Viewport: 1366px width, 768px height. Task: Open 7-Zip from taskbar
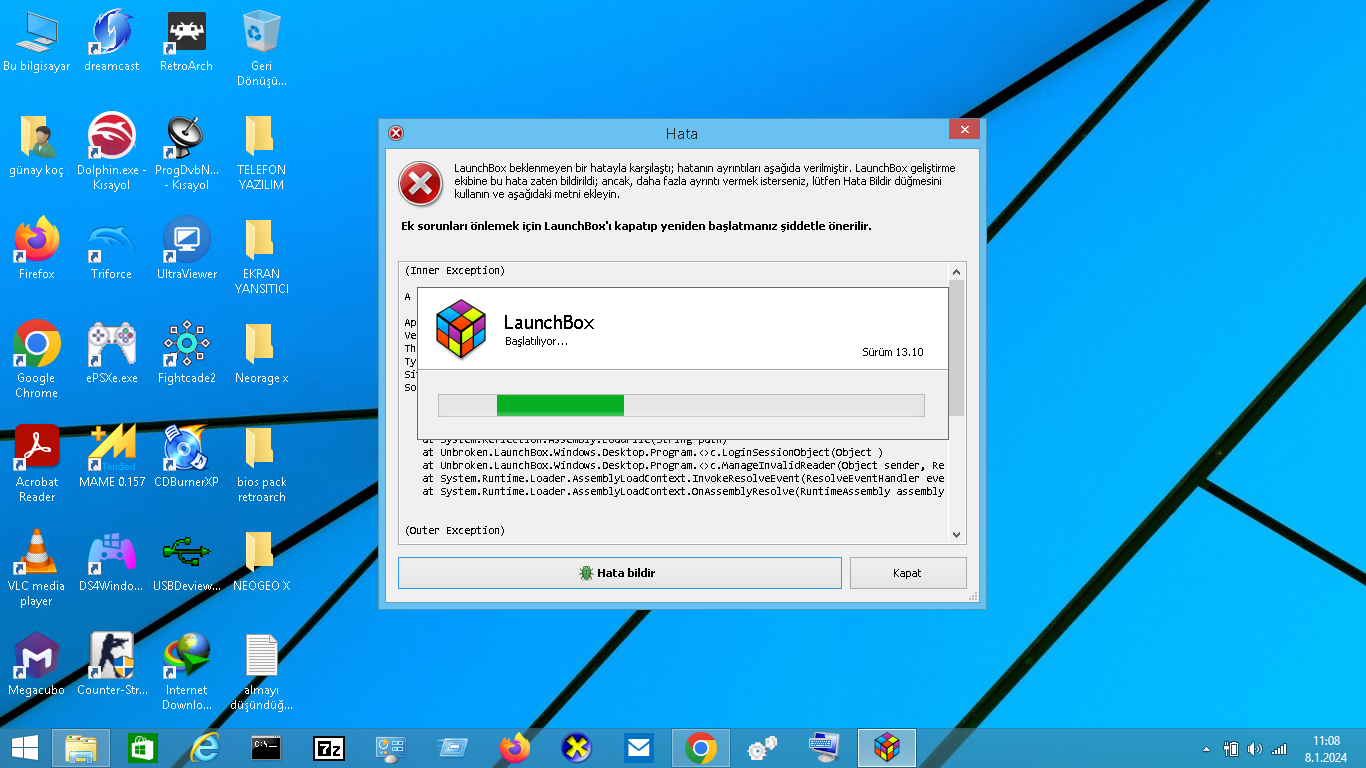coord(329,748)
